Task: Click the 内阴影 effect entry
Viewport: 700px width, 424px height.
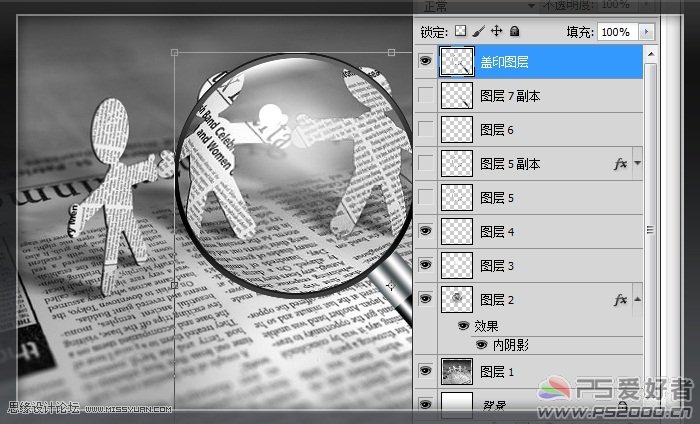Action: [511, 345]
